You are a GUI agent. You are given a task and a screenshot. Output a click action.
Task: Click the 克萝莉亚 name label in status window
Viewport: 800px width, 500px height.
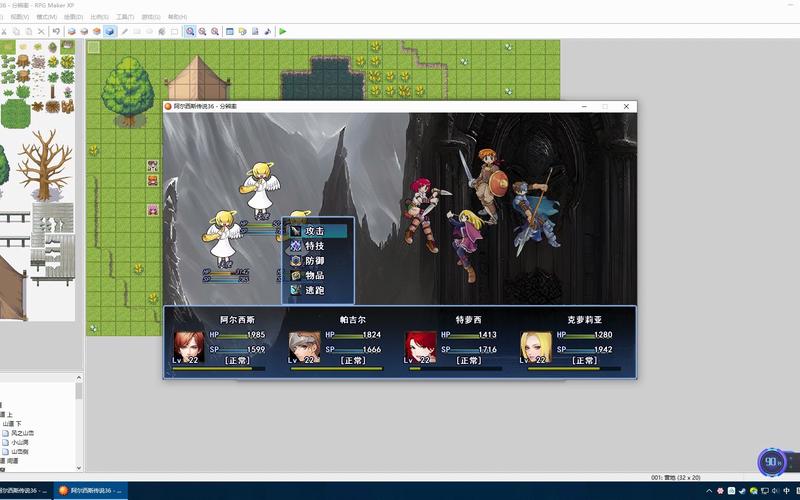(x=585, y=320)
